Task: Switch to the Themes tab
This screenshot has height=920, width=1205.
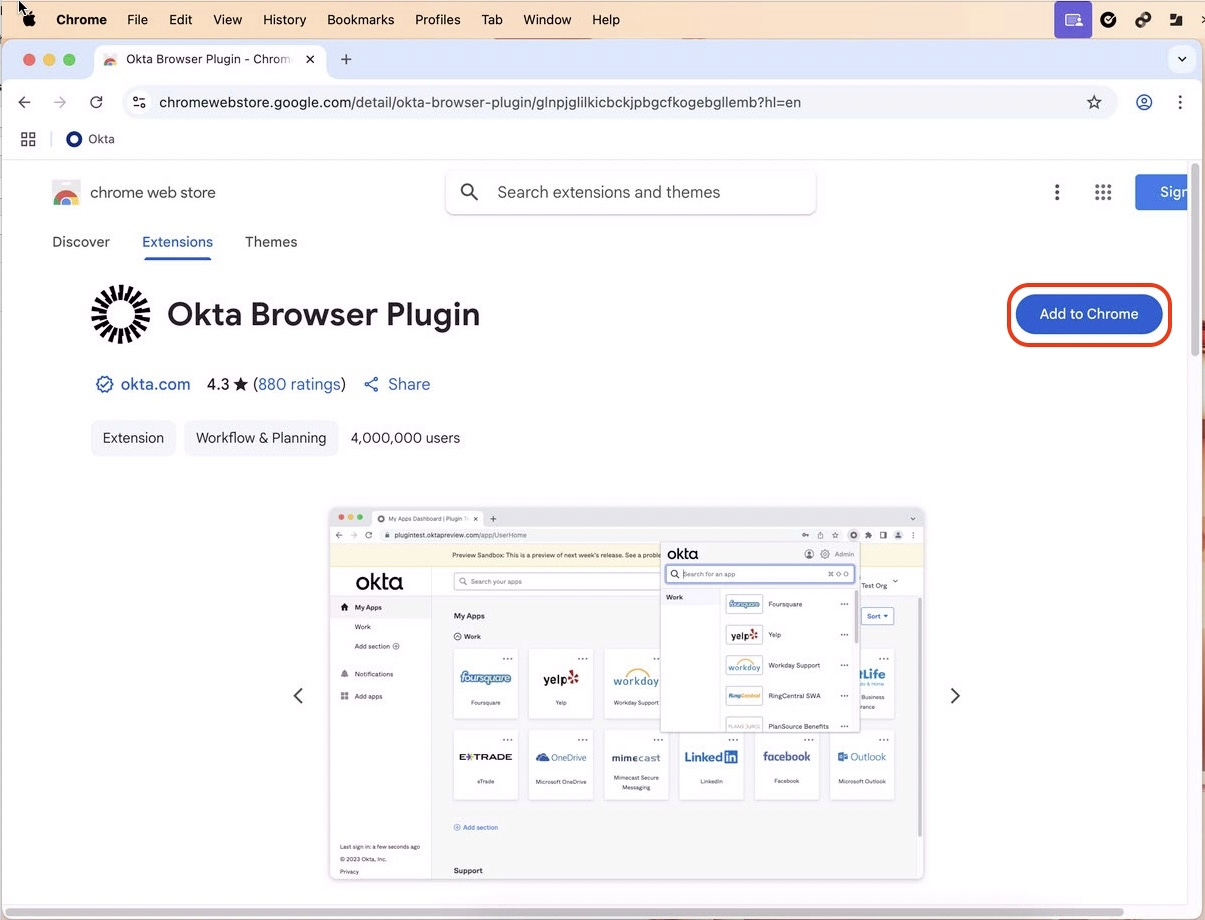Action: coord(271,242)
